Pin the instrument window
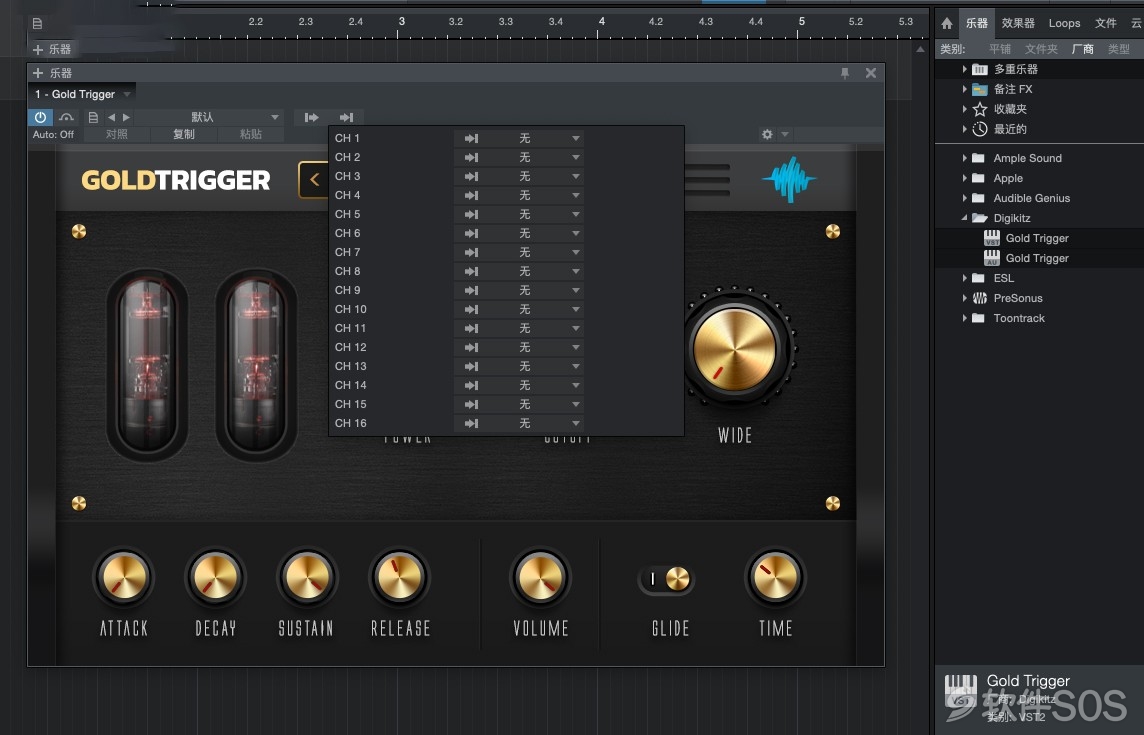This screenshot has width=1144, height=735. (845, 73)
